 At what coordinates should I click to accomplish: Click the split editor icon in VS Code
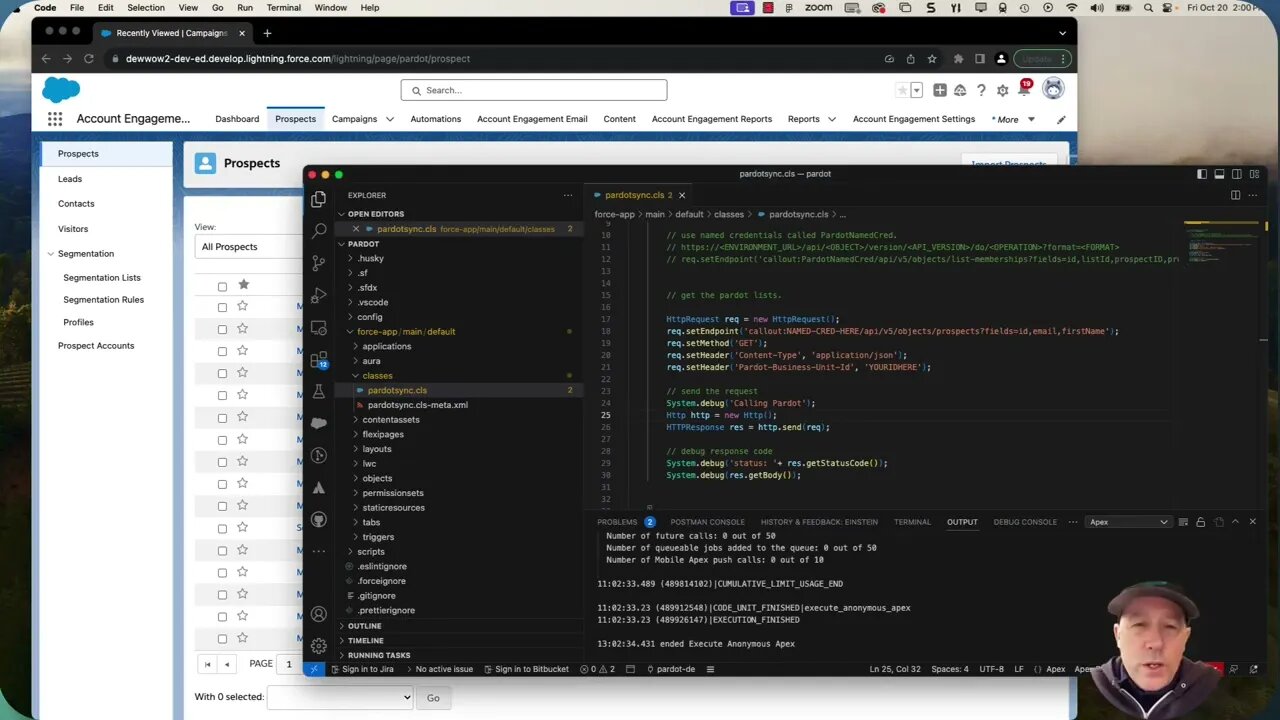[1235, 195]
